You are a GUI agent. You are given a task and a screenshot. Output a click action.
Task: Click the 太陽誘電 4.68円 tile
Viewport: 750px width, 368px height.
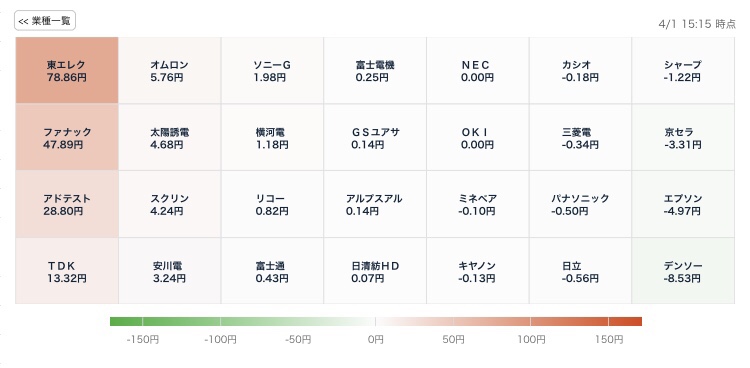click(170, 137)
